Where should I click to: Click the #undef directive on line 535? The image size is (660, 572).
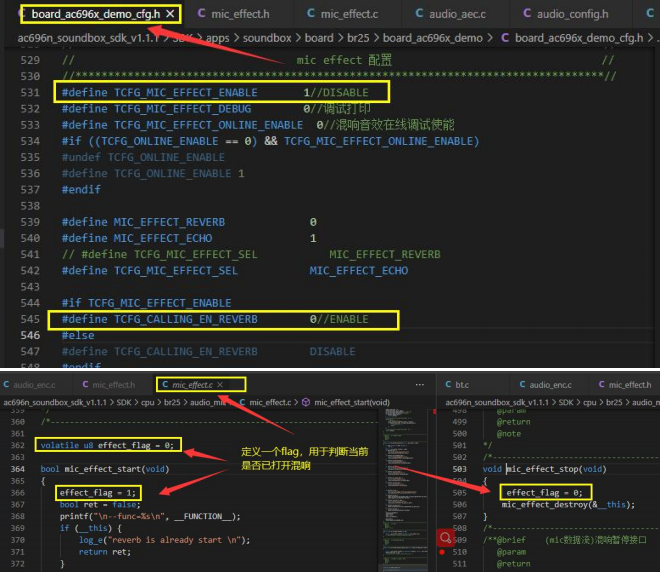pos(81,157)
